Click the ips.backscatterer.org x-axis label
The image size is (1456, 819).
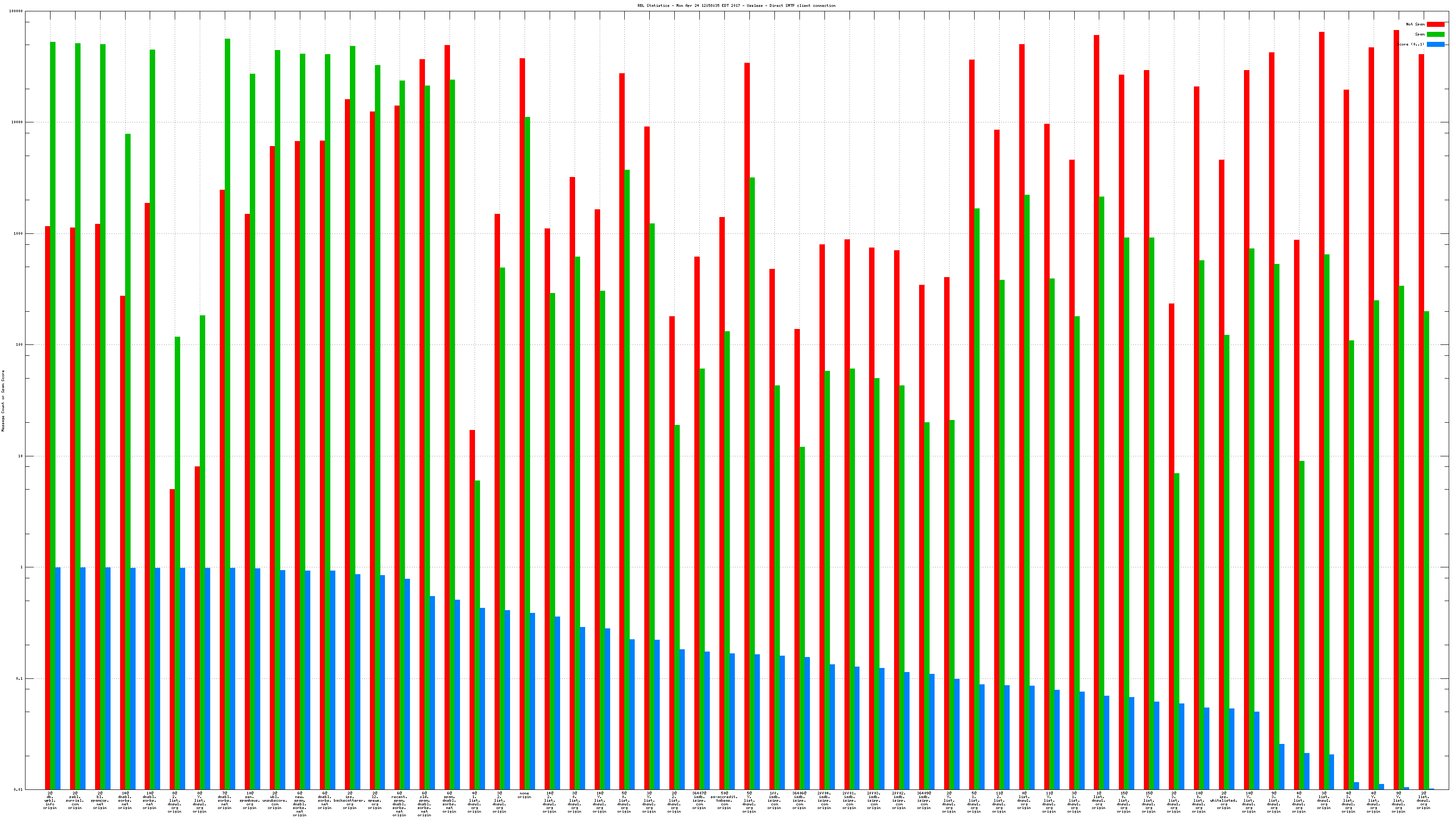pos(349,800)
